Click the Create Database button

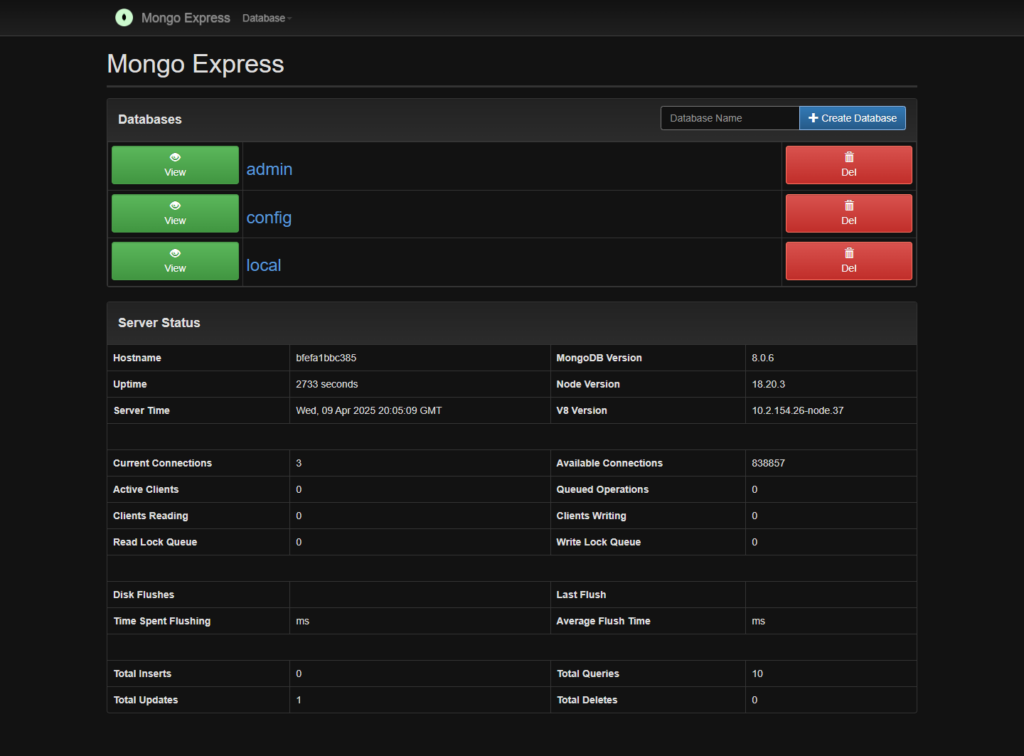click(x=852, y=118)
